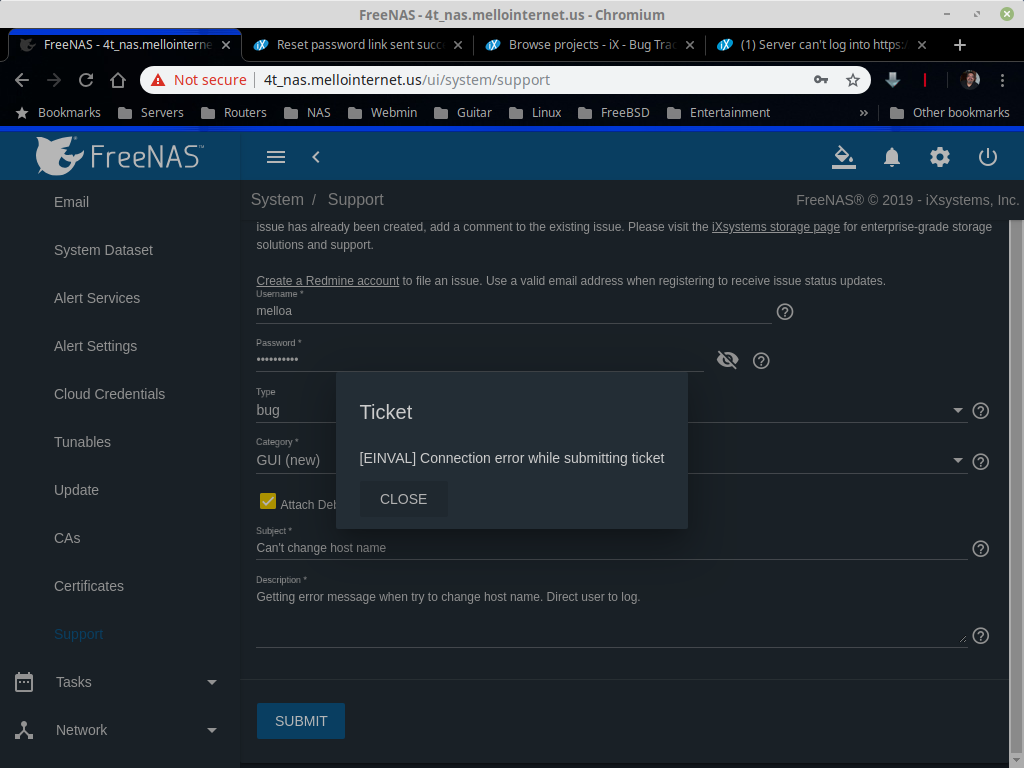
Task: Click the Network icon in sidebar
Action: click(x=24, y=730)
